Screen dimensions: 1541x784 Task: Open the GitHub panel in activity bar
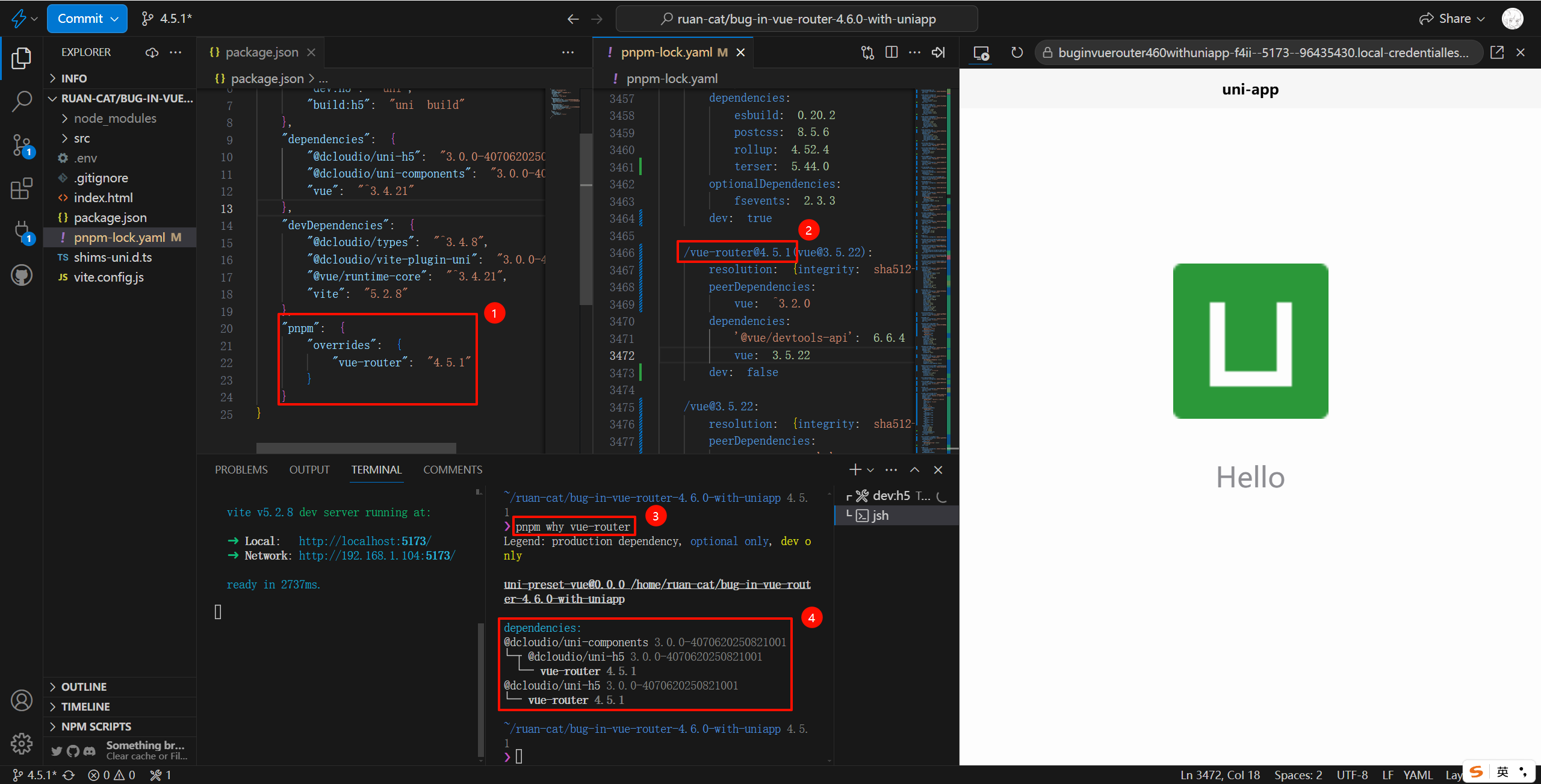pyautogui.click(x=22, y=276)
